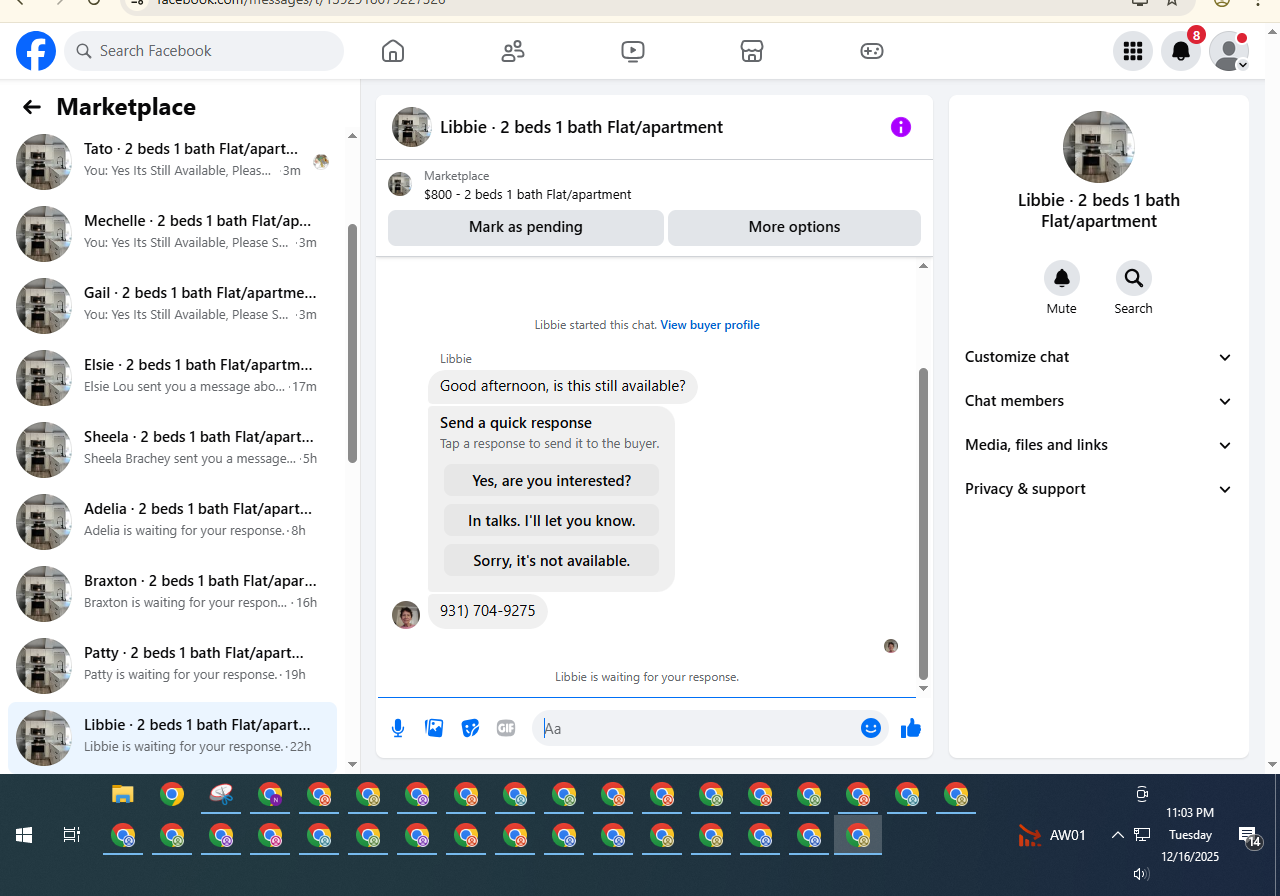The image size is (1280, 896).
Task: Click the conversation list scrollbar down arrow
Action: click(x=352, y=764)
